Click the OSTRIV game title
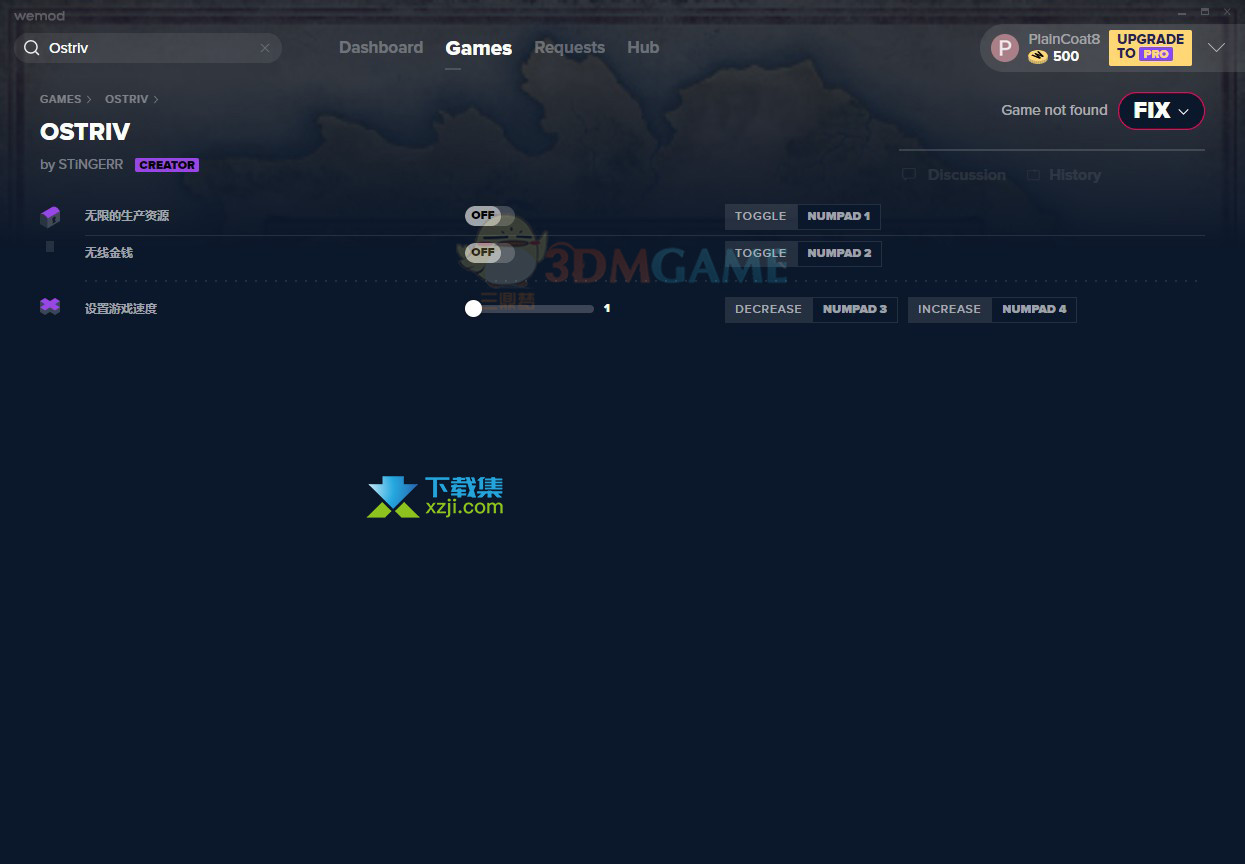 pyautogui.click(x=85, y=131)
